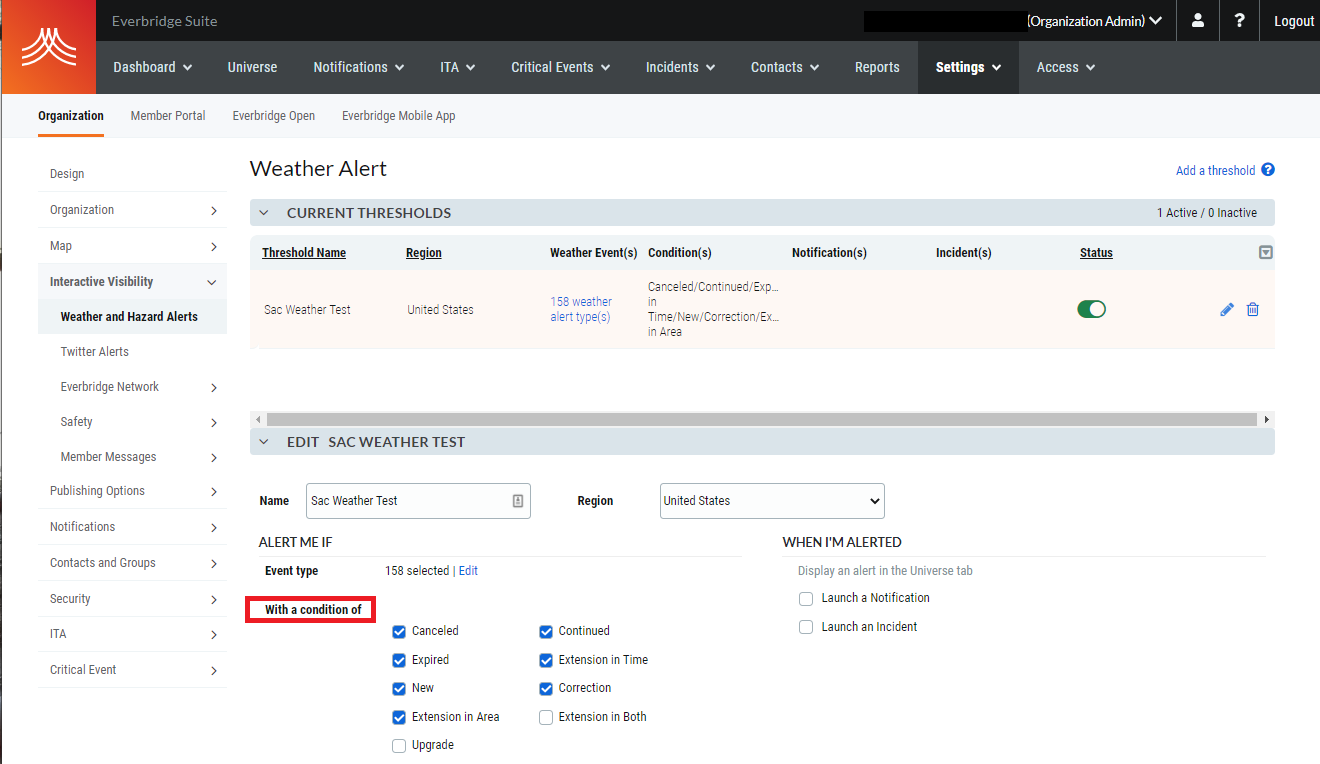Open the Notifications top menu dropdown
Viewport: 1320px width, 764px height.
(359, 67)
